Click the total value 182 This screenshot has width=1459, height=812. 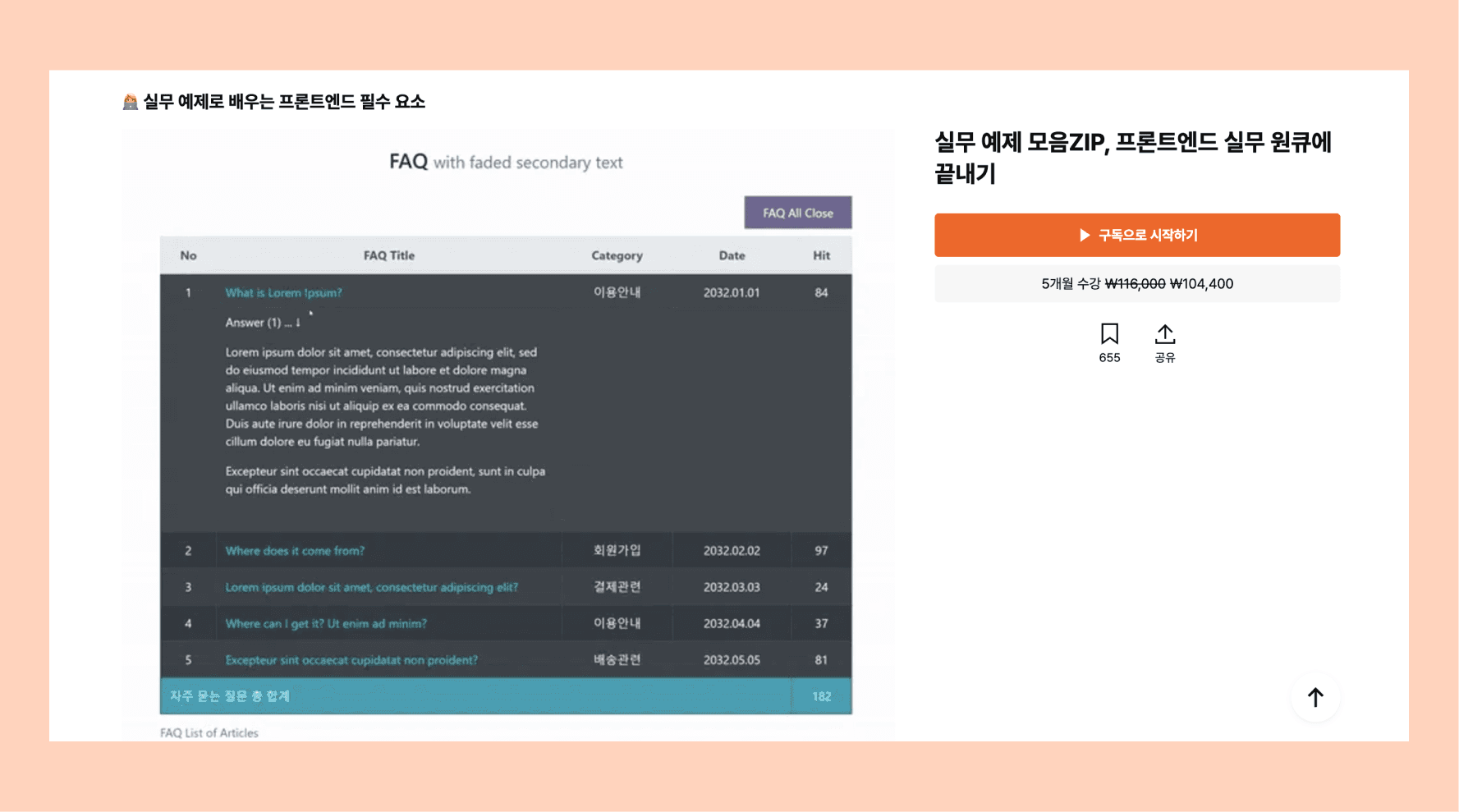click(821, 696)
